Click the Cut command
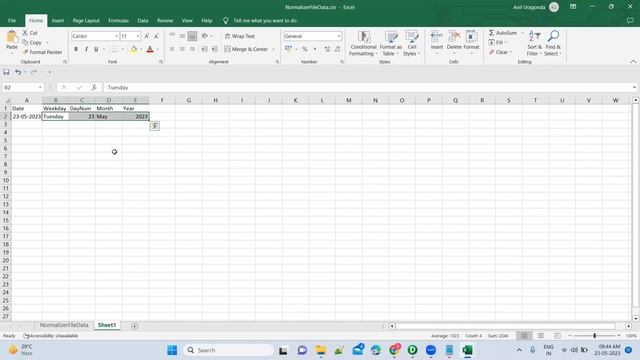The image size is (640, 360). pyautogui.click(x=30, y=33)
